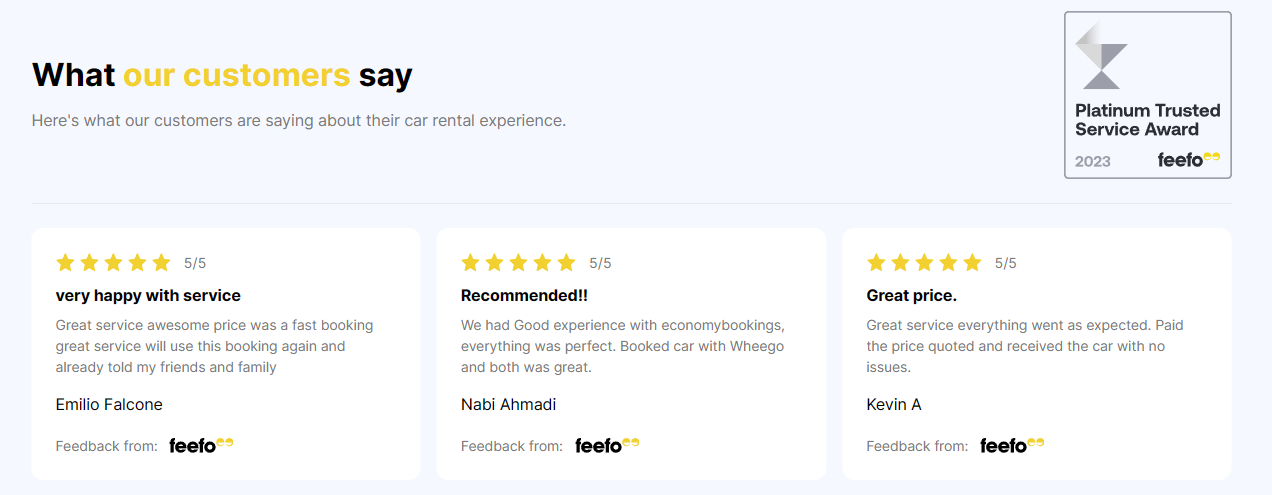Click reviewer name Nabi Ahmadi
Screen dimensions: 1272x495
pos(508,404)
